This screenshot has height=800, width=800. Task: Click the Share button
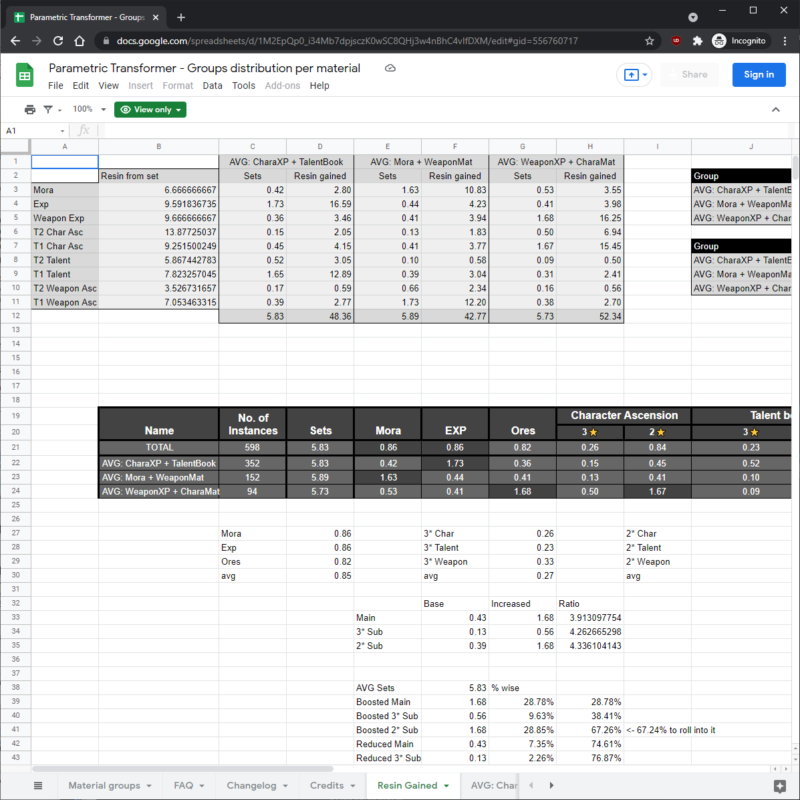click(x=692, y=75)
